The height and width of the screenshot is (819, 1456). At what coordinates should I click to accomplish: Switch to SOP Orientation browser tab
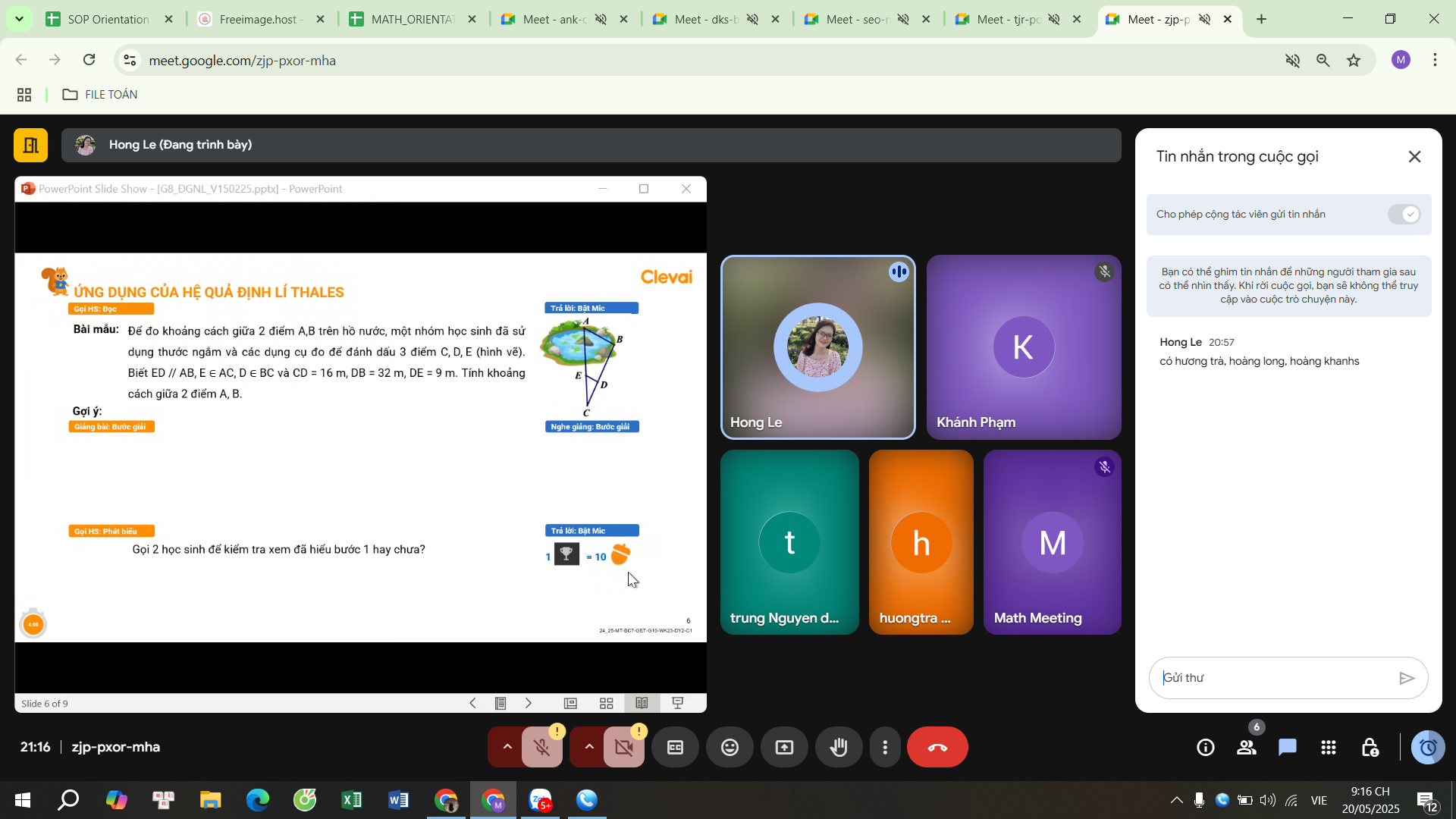(108, 20)
